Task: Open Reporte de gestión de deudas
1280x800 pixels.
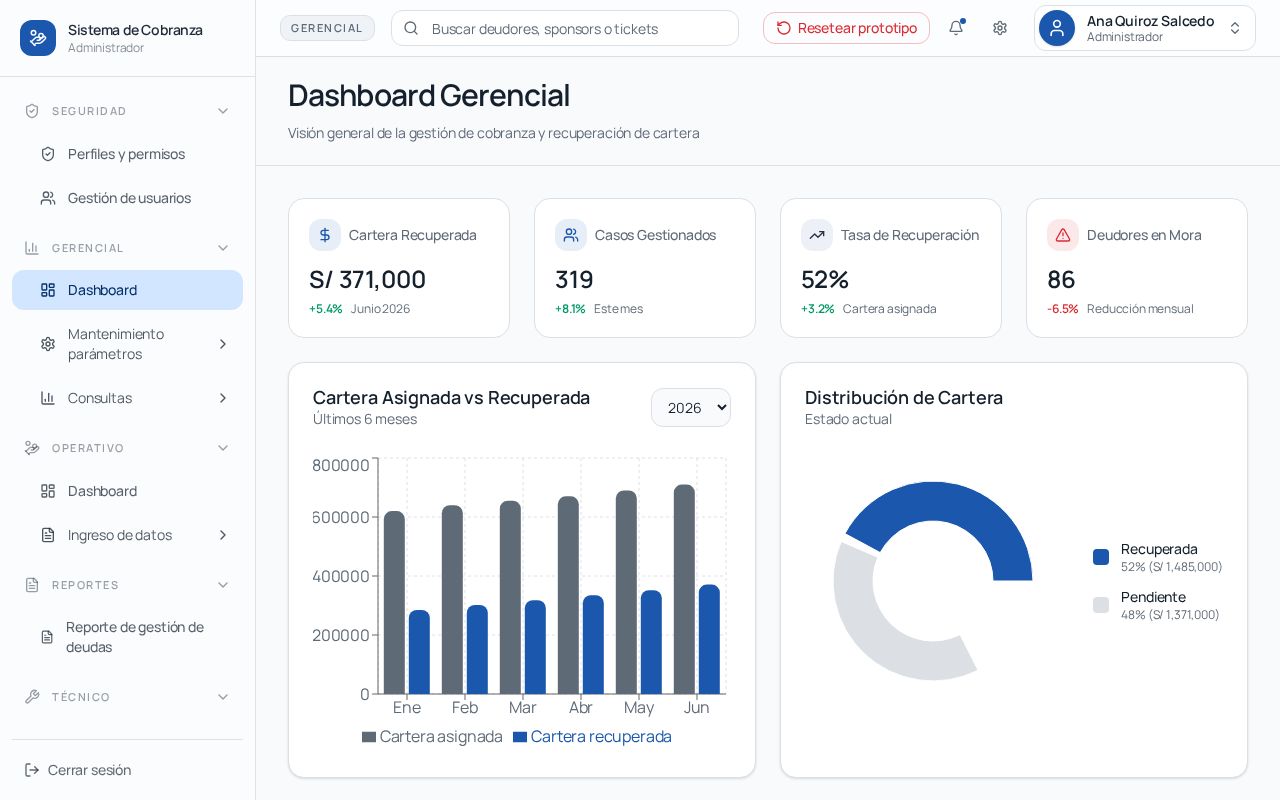Action: (x=127, y=637)
